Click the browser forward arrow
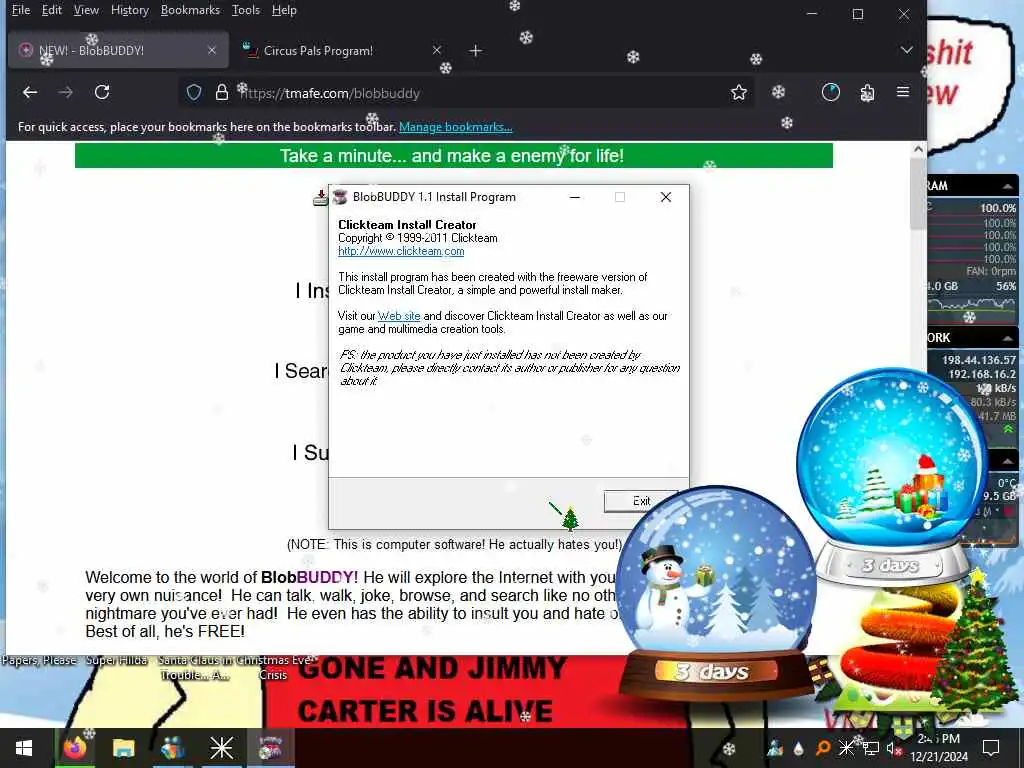The height and width of the screenshot is (768, 1024). coord(66,93)
